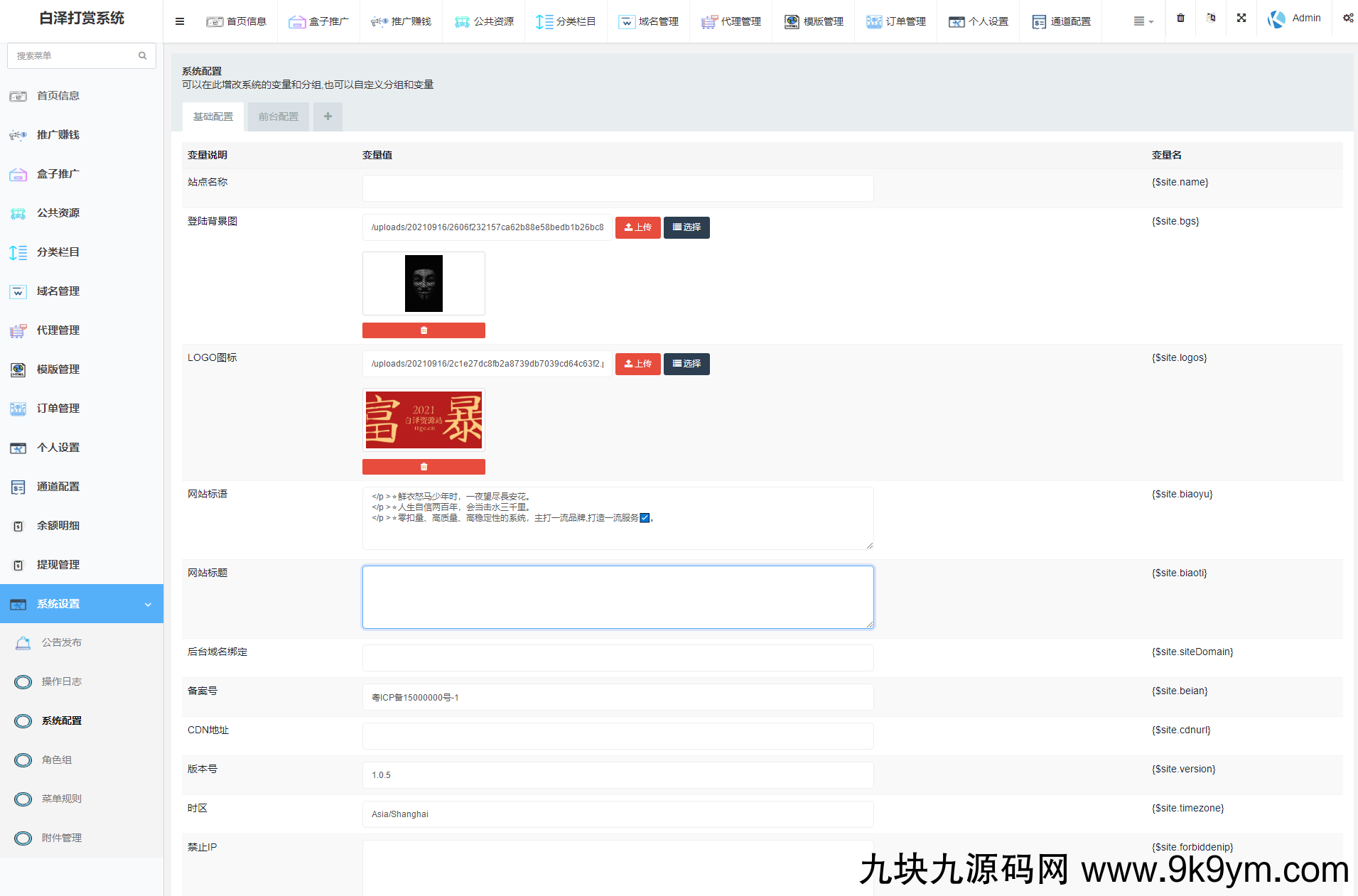This screenshot has height=896, width=1358.
Task: Click the fullscreen expand icon
Action: point(1241,18)
